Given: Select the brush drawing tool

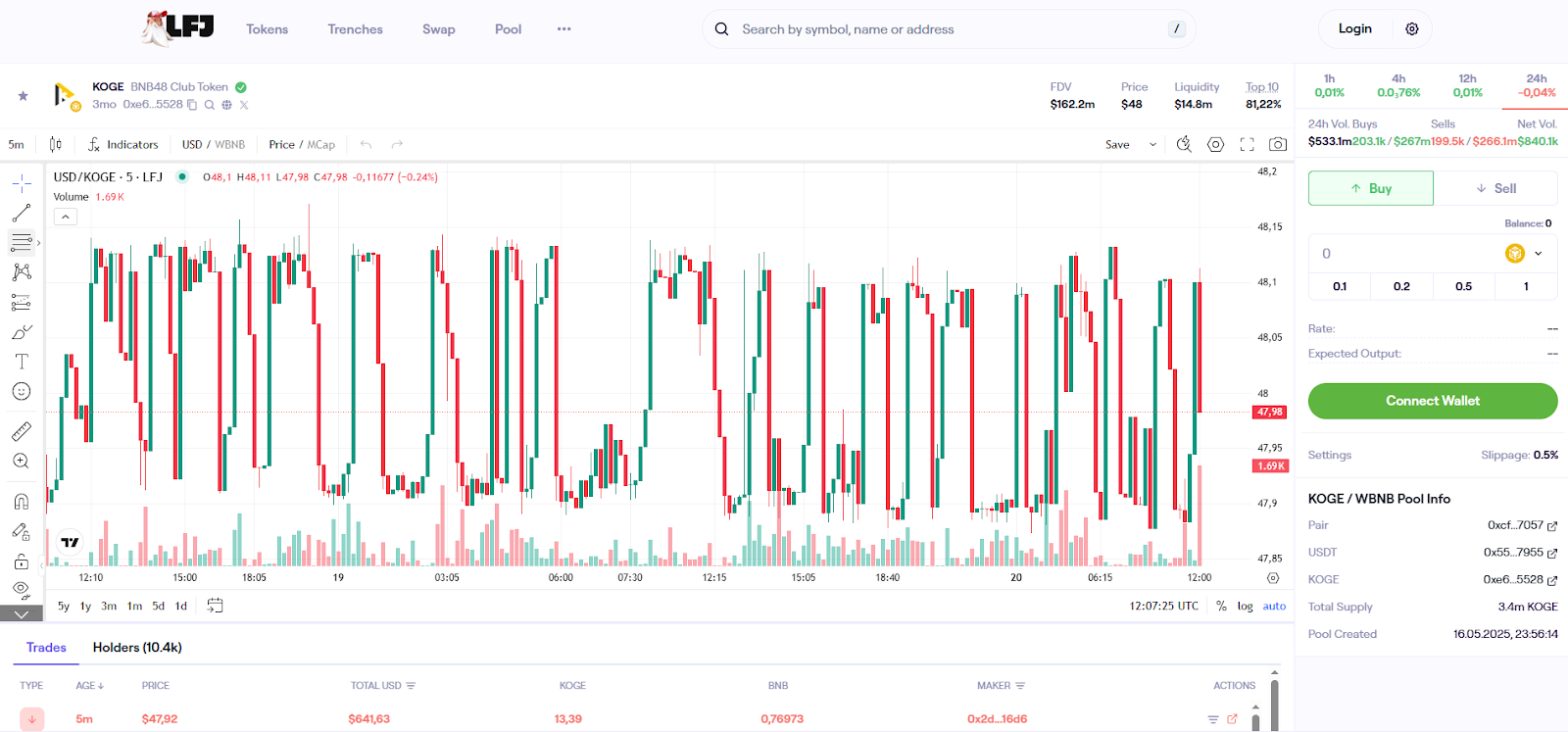Looking at the screenshot, I should tap(22, 332).
